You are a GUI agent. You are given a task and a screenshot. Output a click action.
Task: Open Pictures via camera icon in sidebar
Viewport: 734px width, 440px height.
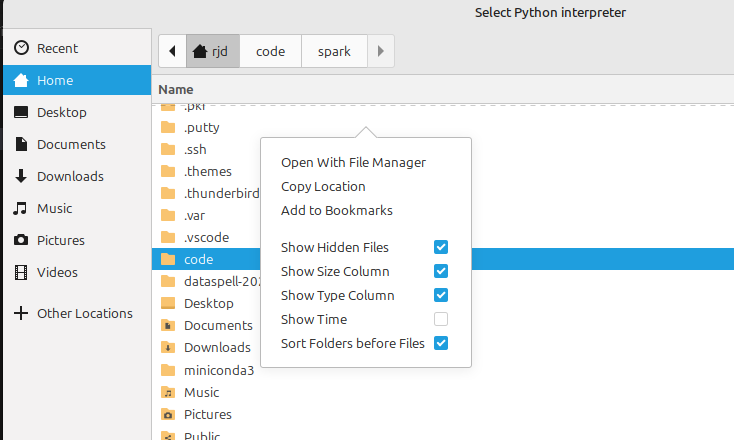[x=21, y=240]
